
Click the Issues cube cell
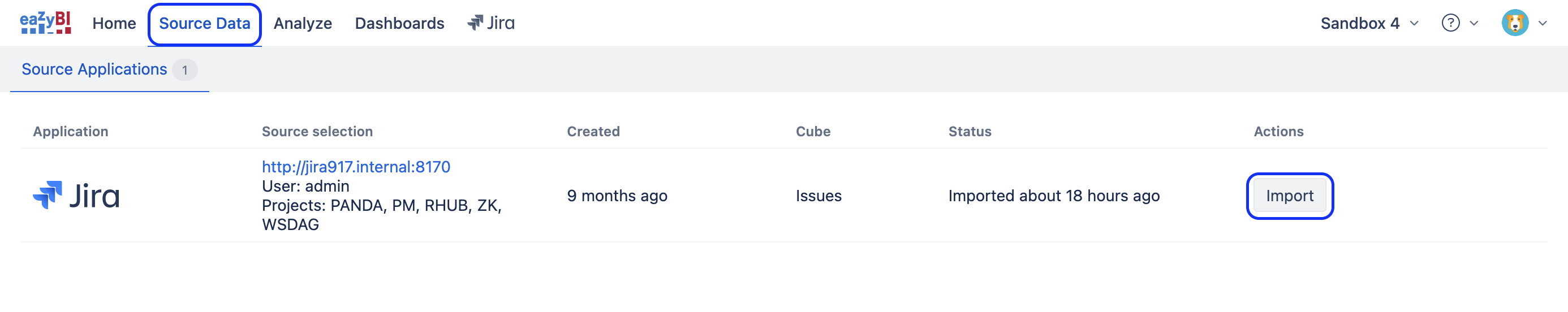tap(818, 196)
